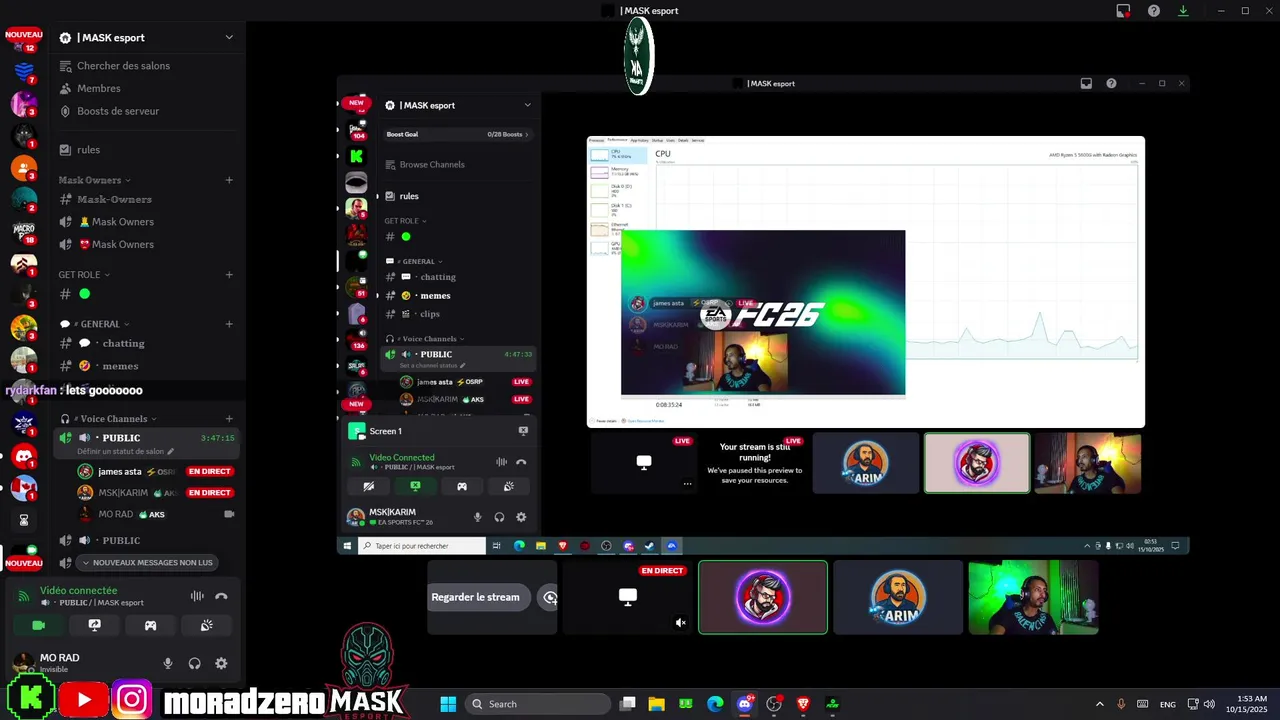Open Brave browser from the taskbar

[x=803, y=704]
